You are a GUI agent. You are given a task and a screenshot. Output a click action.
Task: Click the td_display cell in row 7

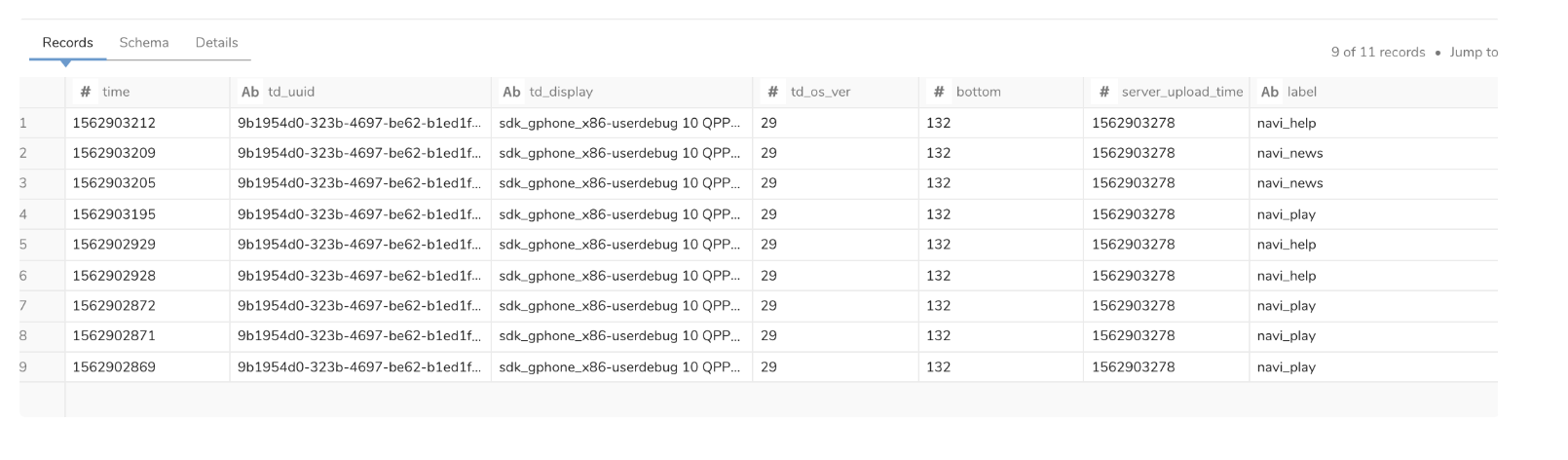pos(619,306)
